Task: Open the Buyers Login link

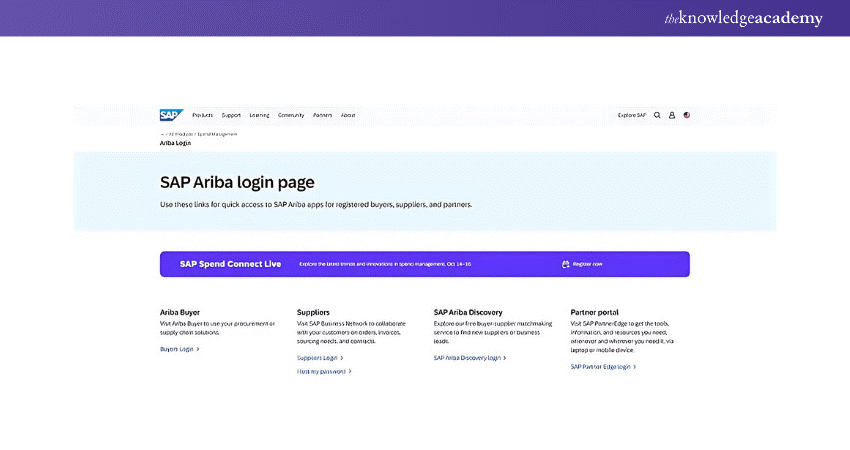Action: click(x=179, y=349)
